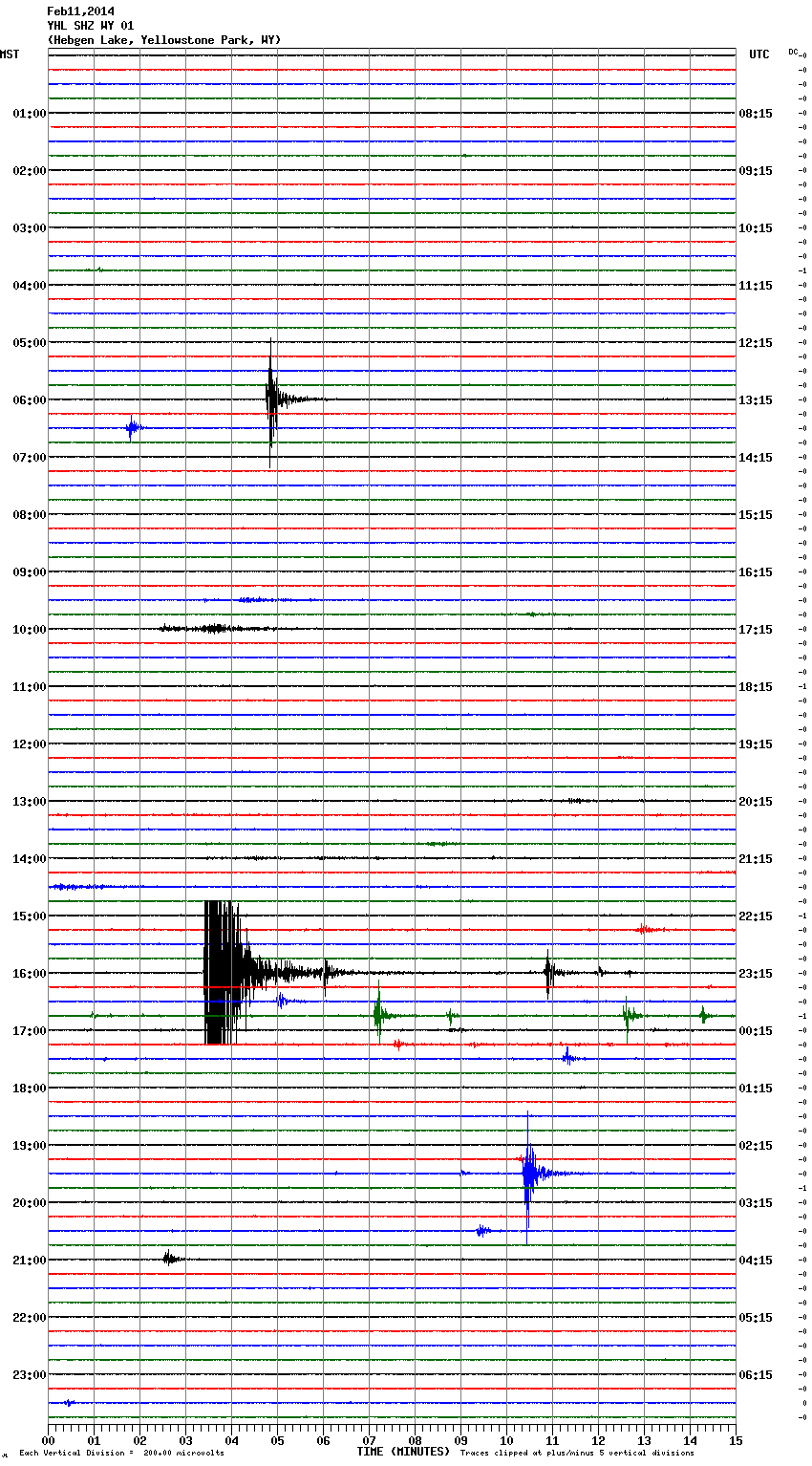Viewport: 812px width, 1466px height.
Task: Click the TIME (MINUTES) axis title
Action: tap(403, 1452)
